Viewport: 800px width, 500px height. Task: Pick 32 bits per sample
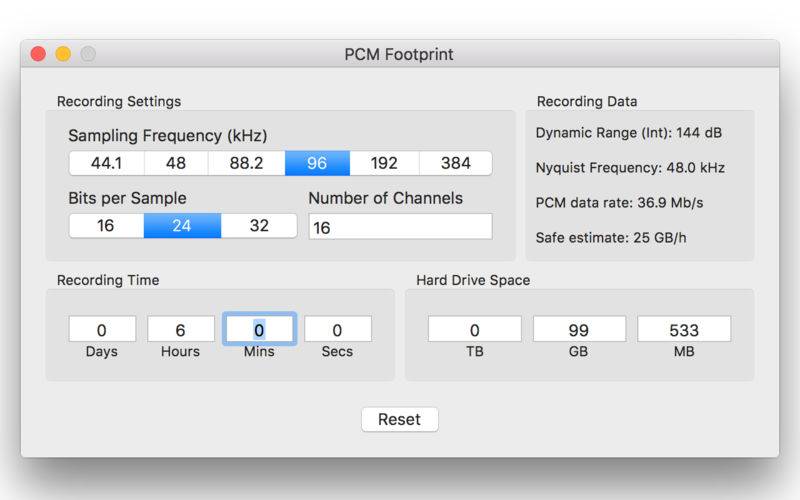[259, 226]
